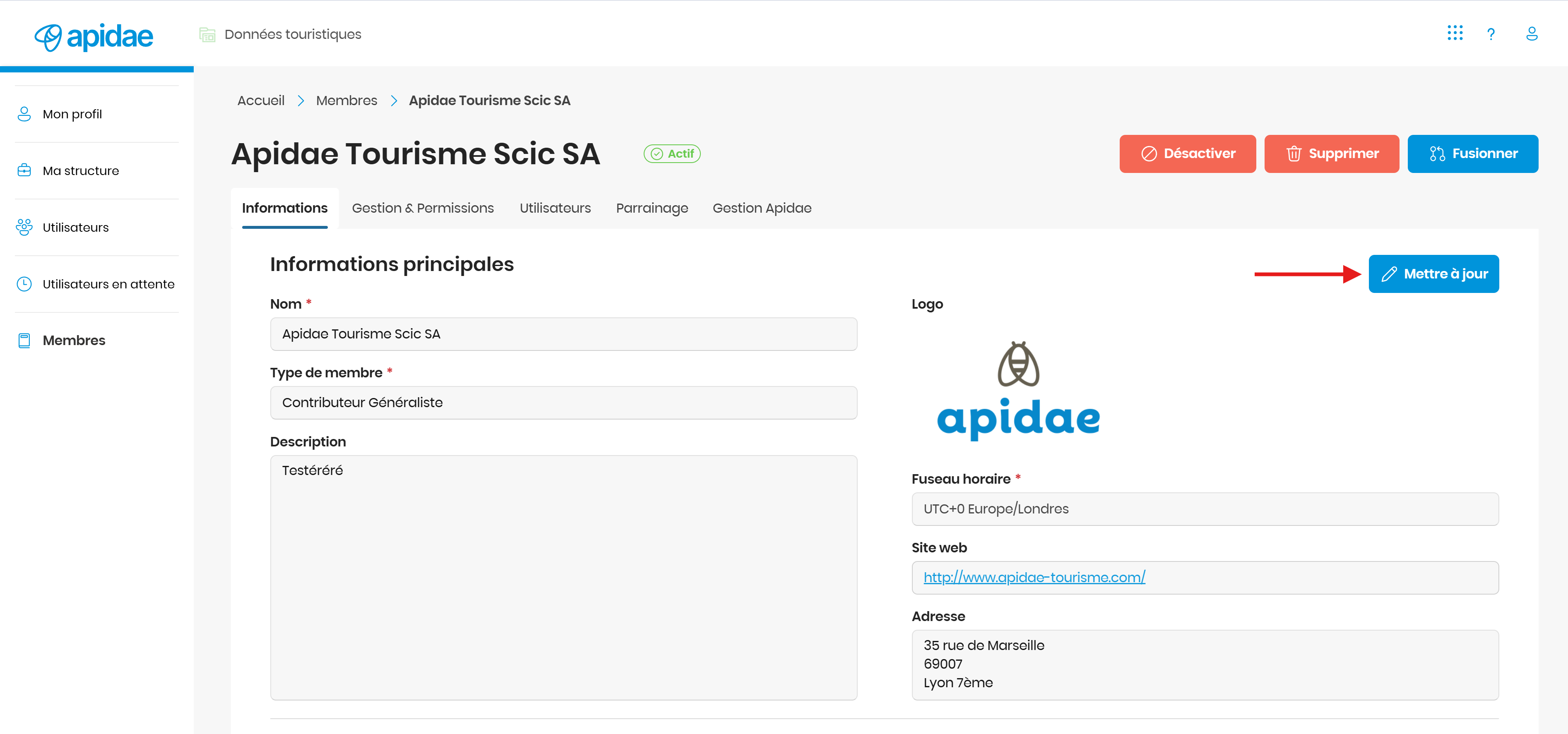Click the Utilisateurs group icon
The width and height of the screenshot is (1568, 734).
tap(24, 227)
